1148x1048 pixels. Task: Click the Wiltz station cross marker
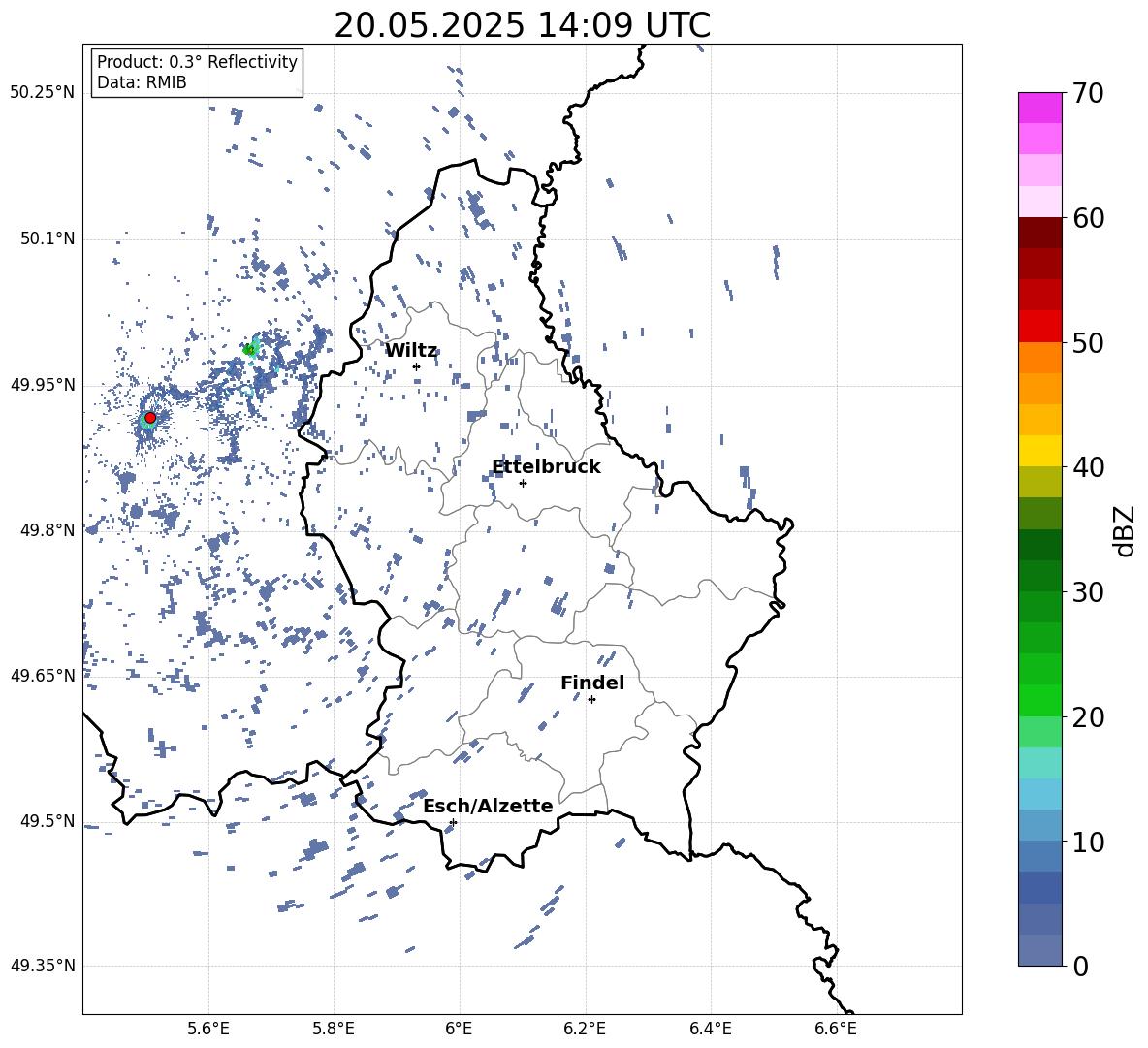point(416,366)
